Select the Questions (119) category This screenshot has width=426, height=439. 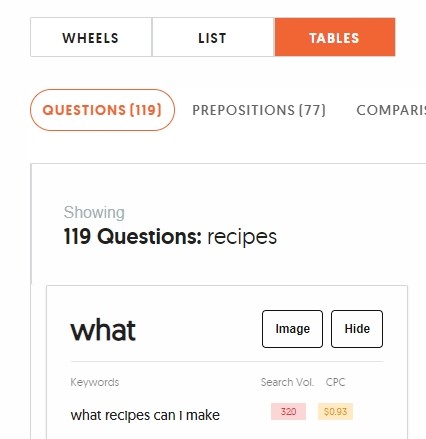click(102, 110)
